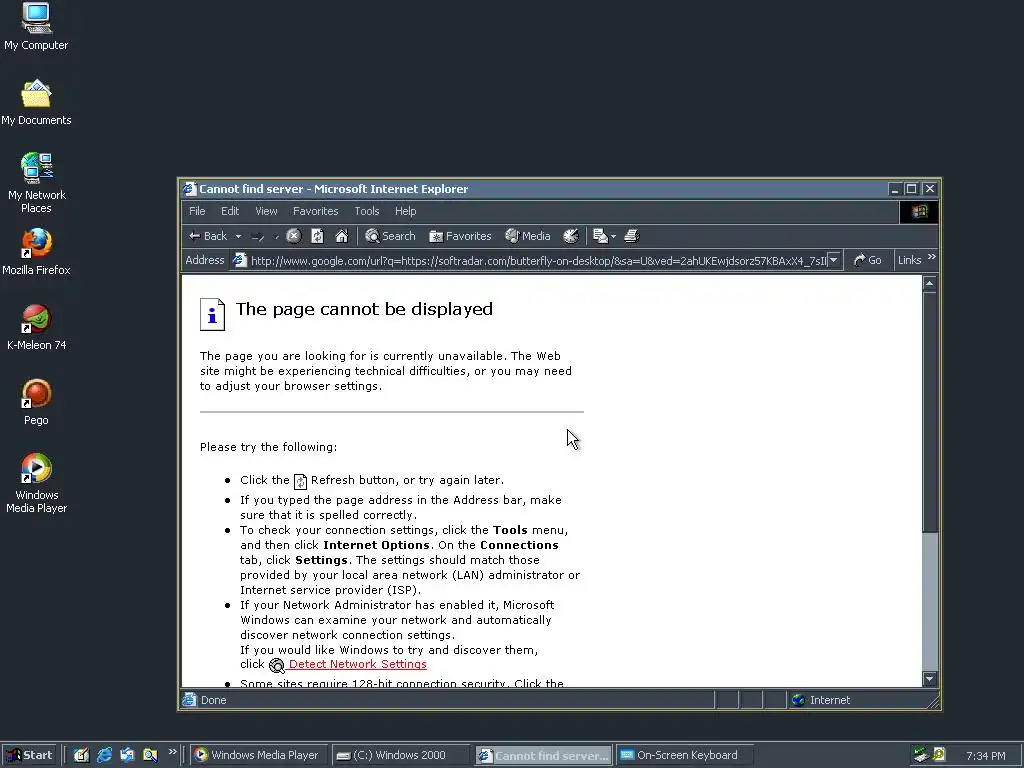Screen dimensions: 1024x768
Task: Click the page icon in Address bar
Action: 240,260
